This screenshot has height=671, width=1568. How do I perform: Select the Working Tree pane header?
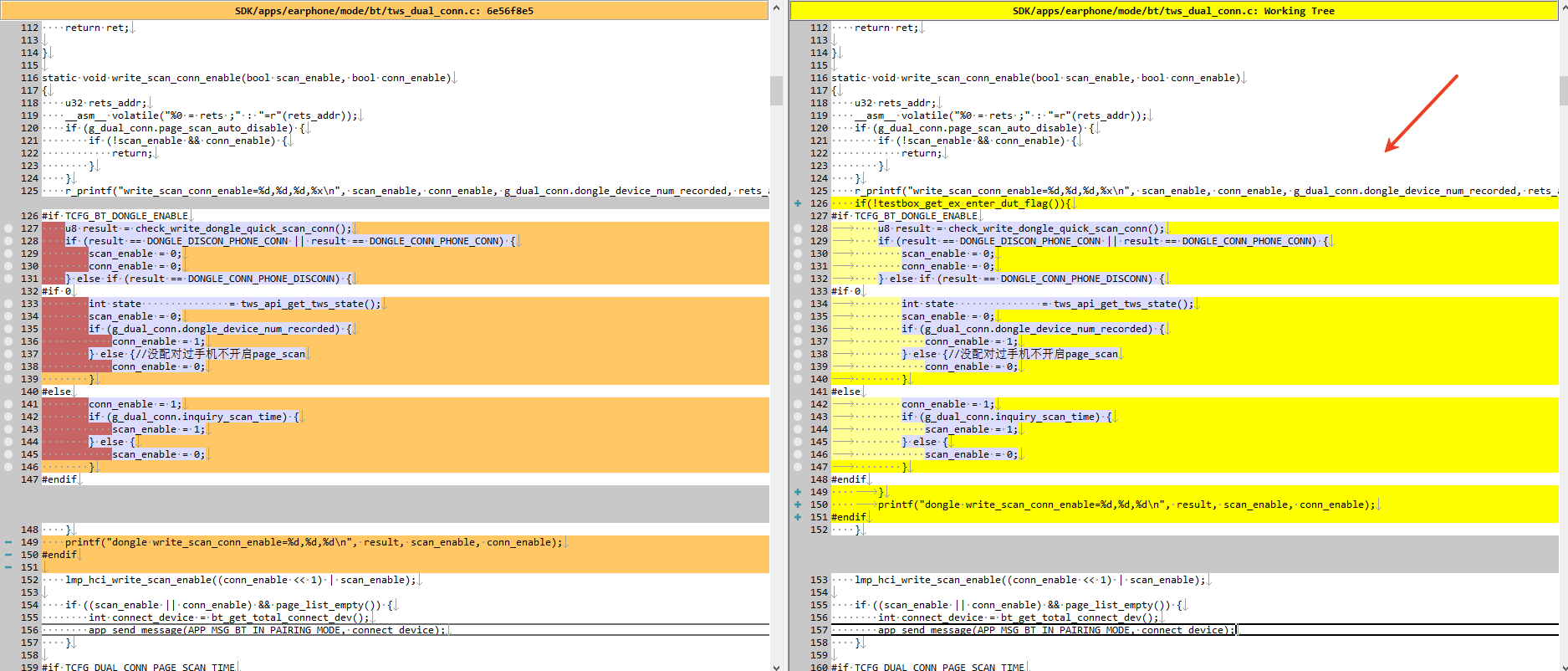click(1173, 11)
